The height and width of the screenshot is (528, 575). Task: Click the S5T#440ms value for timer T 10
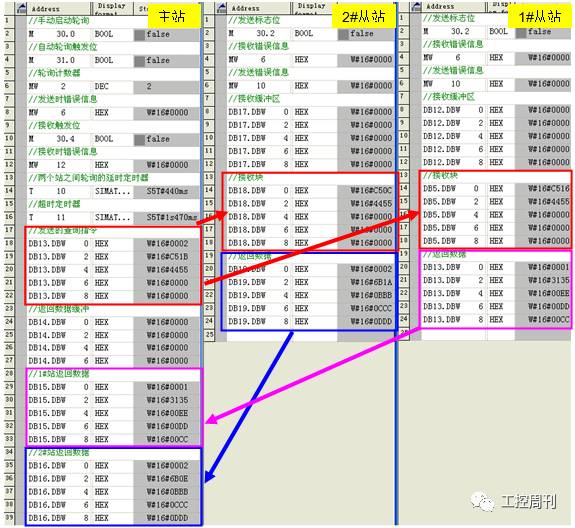point(167,191)
